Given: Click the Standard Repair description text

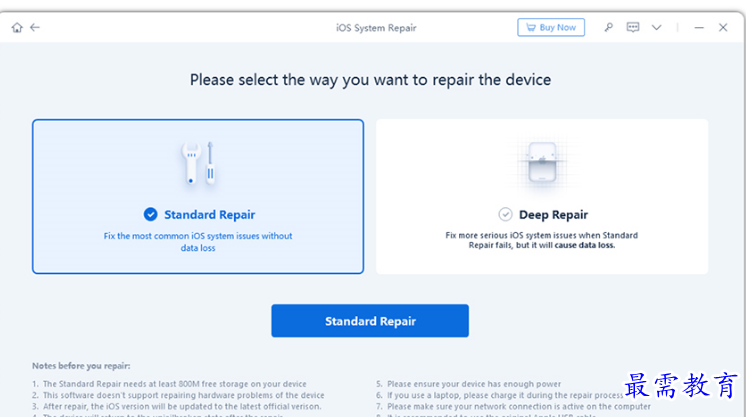Looking at the screenshot, I should (198, 242).
